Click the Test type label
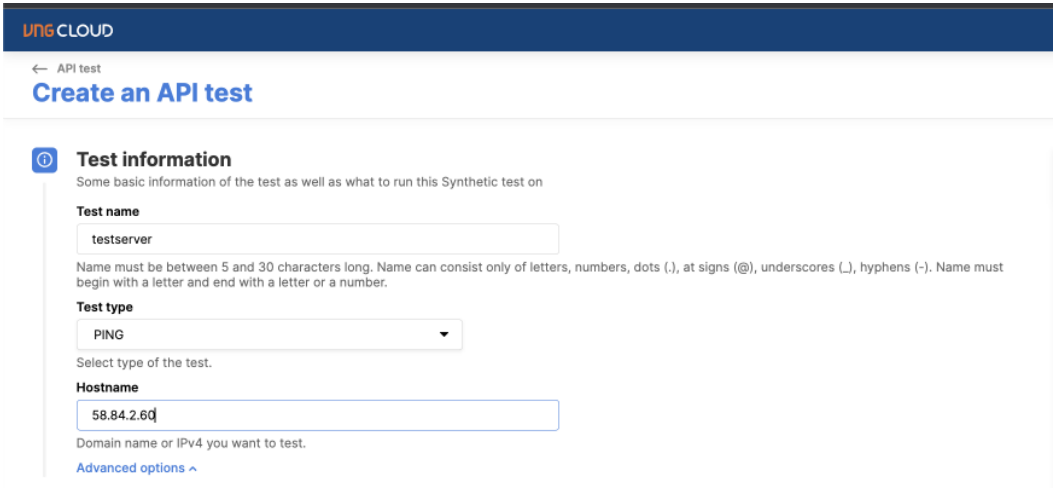The image size is (1062, 493). [x=104, y=307]
